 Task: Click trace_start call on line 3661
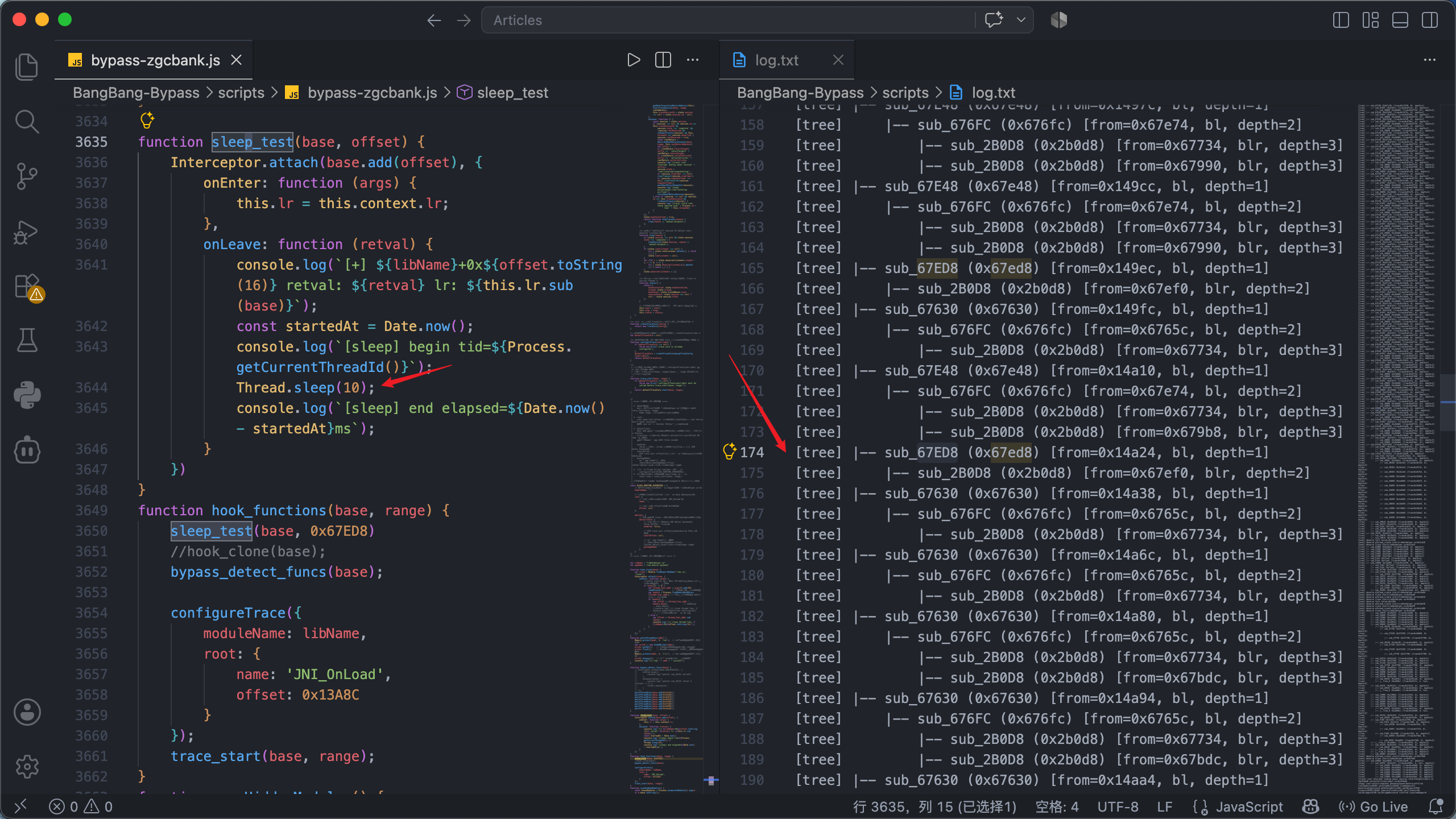click(x=216, y=756)
